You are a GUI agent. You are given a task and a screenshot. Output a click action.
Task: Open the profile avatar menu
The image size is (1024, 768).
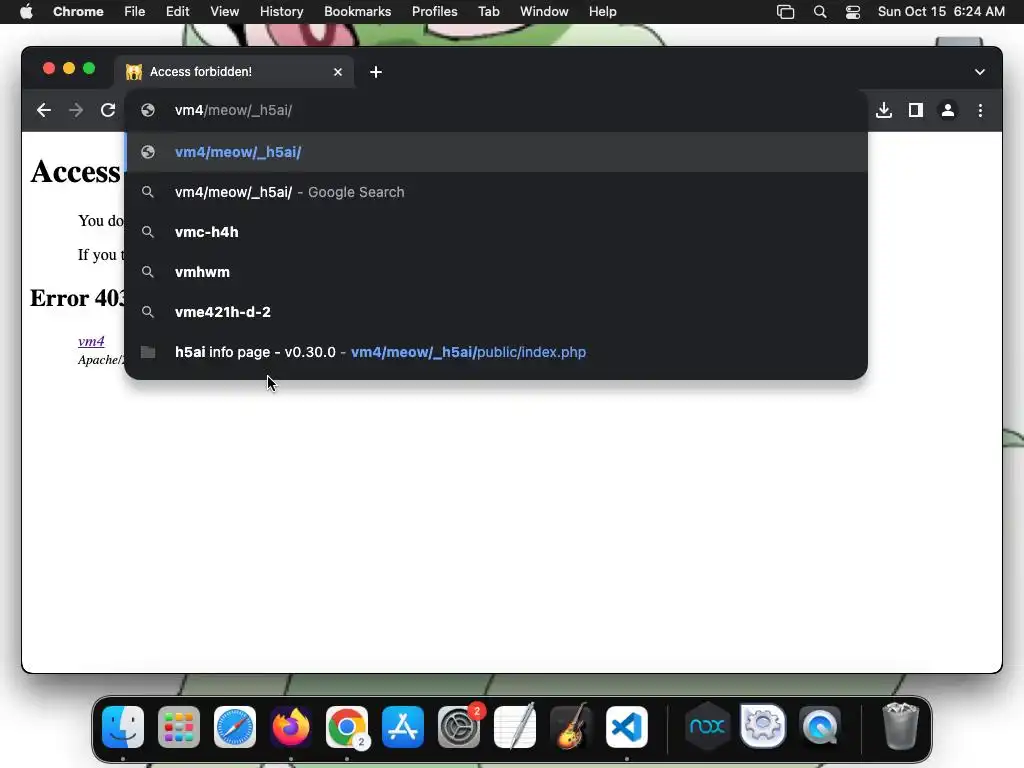(948, 110)
